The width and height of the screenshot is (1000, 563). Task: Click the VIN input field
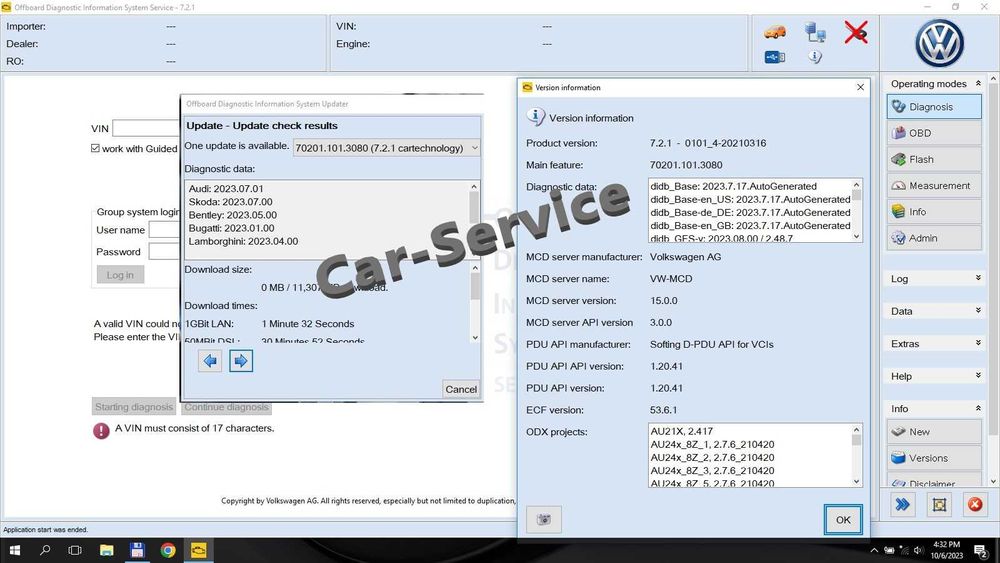146,128
